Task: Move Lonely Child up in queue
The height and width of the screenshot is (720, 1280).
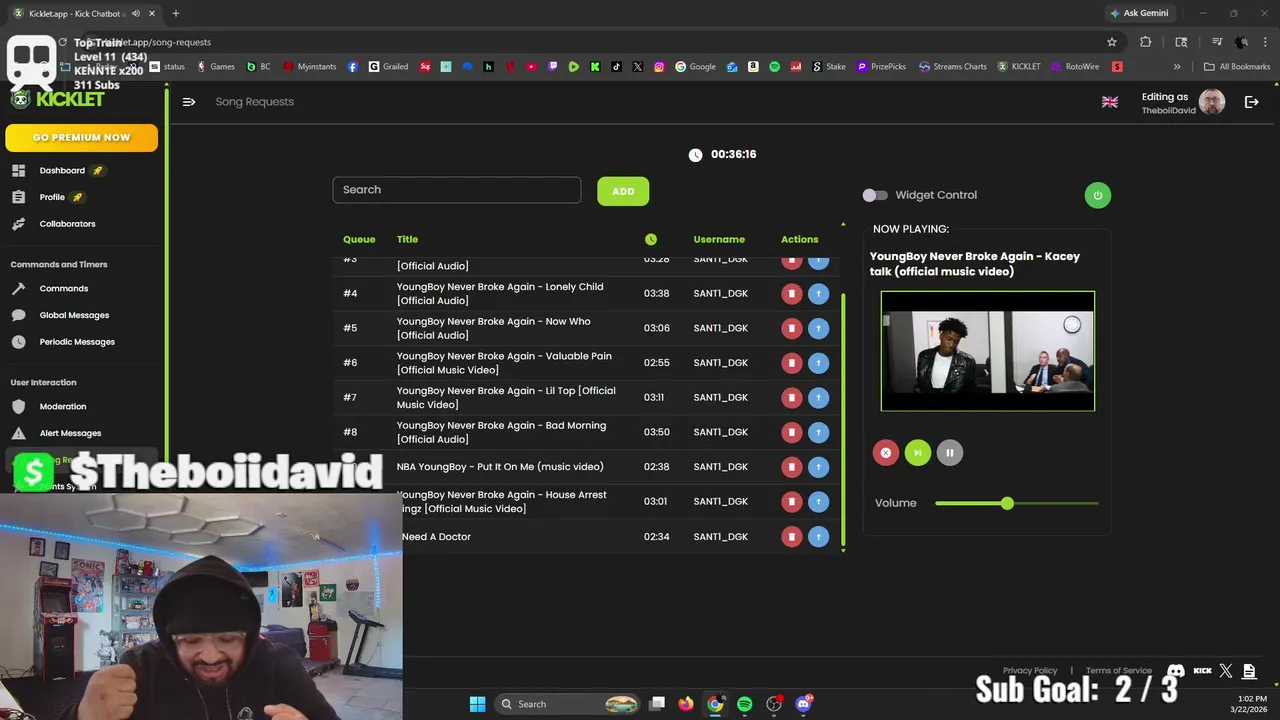Action: (x=818, y=293)
